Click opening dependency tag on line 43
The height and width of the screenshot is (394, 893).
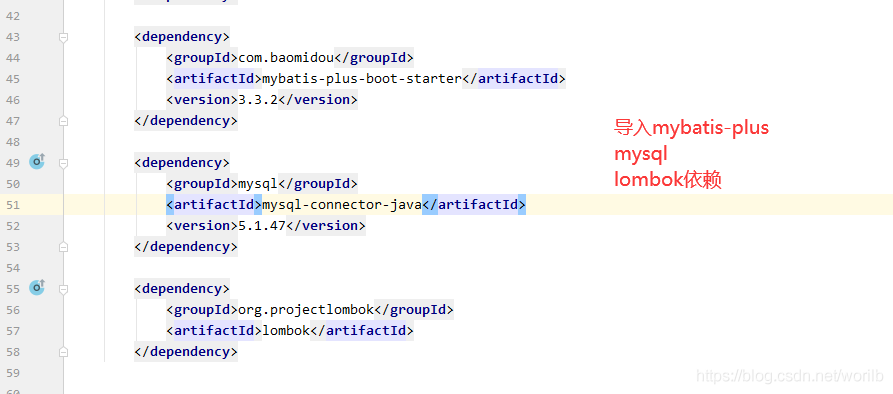pyautogui.click(x=182, y=36)
